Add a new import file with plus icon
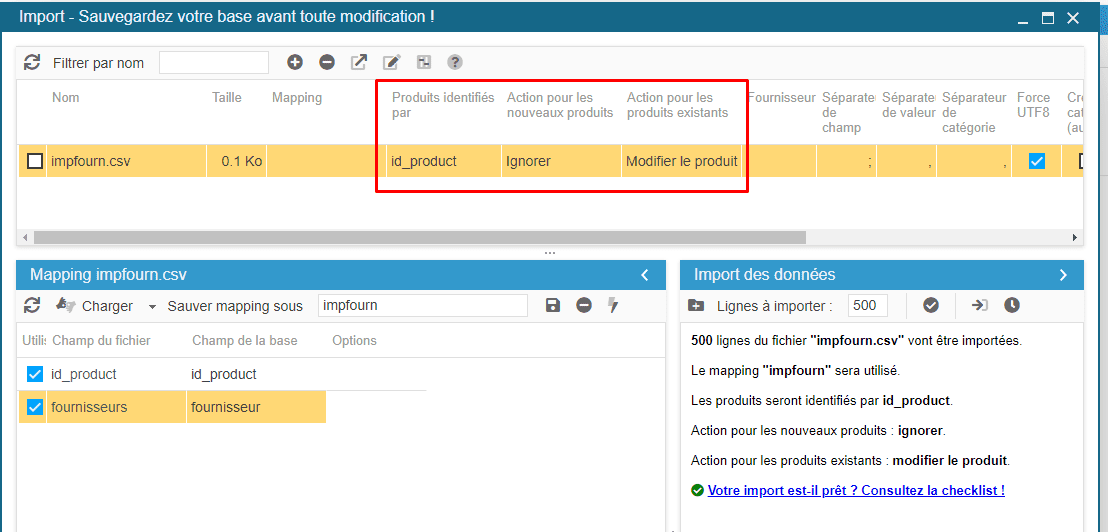This screenshot has height=532, width=1108. tap(295, 62)
